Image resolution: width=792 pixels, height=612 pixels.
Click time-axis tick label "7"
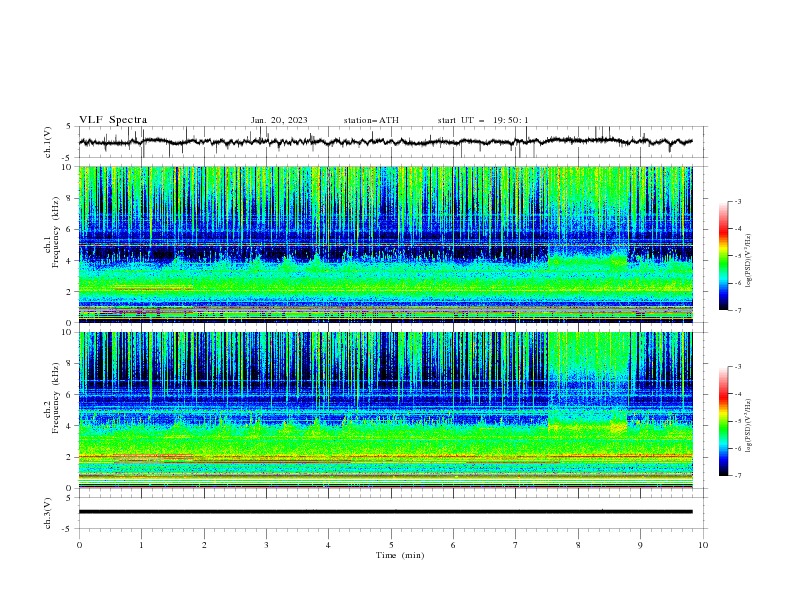(x=516, y=545)
